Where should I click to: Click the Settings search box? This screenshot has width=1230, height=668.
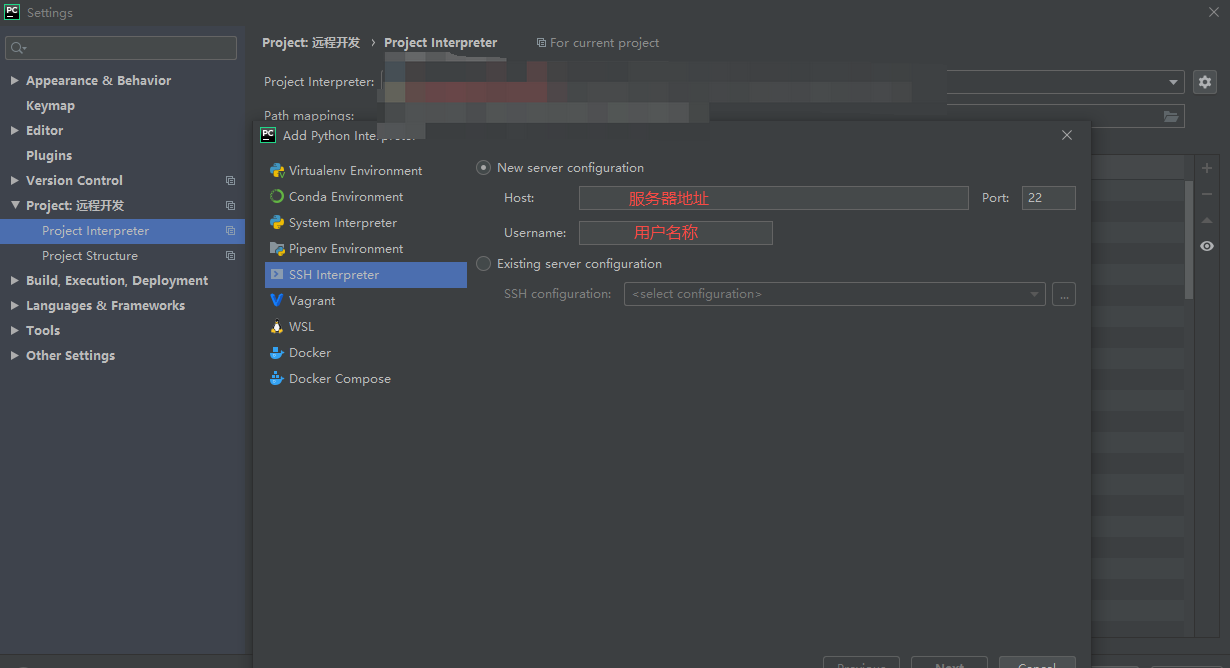pos(121,48)
